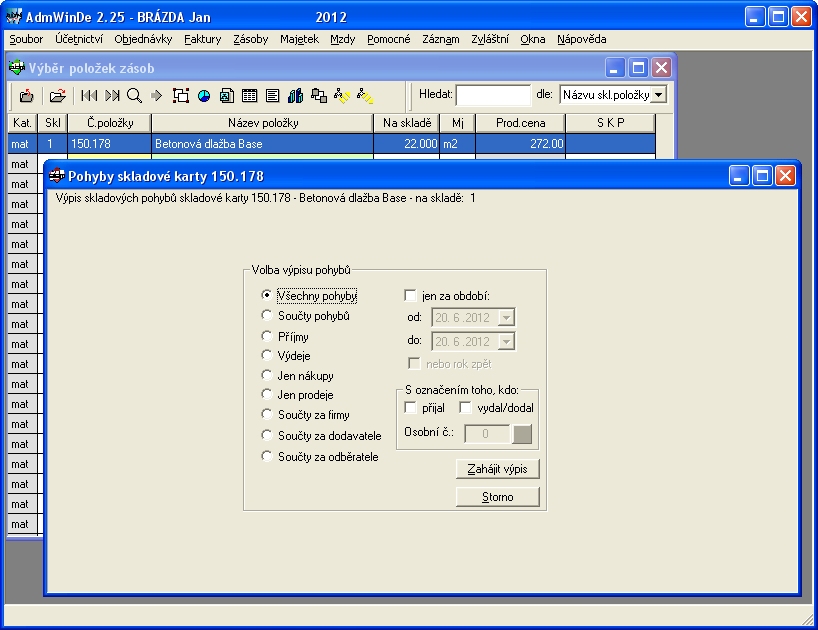
Task: Open the Pomocné menu
Action: pos(389,39)
